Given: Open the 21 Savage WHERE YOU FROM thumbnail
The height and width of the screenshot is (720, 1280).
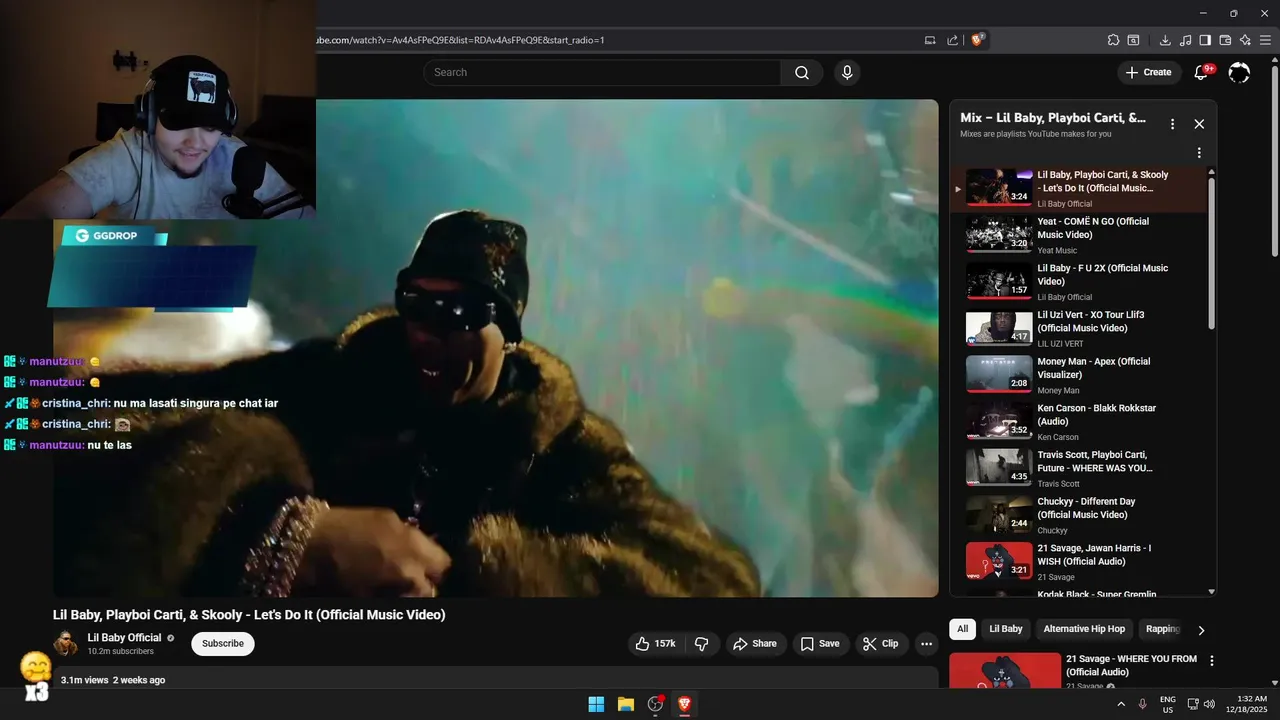Looking at the screenshot, I should [x=1005, y=671].
